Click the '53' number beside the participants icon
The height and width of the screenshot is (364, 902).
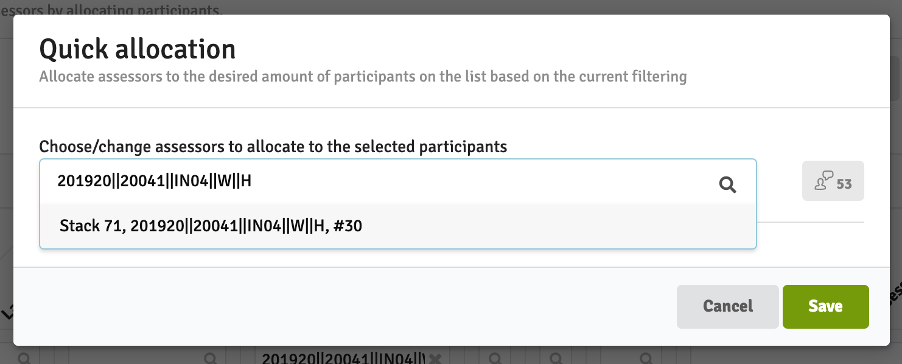click(x=844, y=185)
